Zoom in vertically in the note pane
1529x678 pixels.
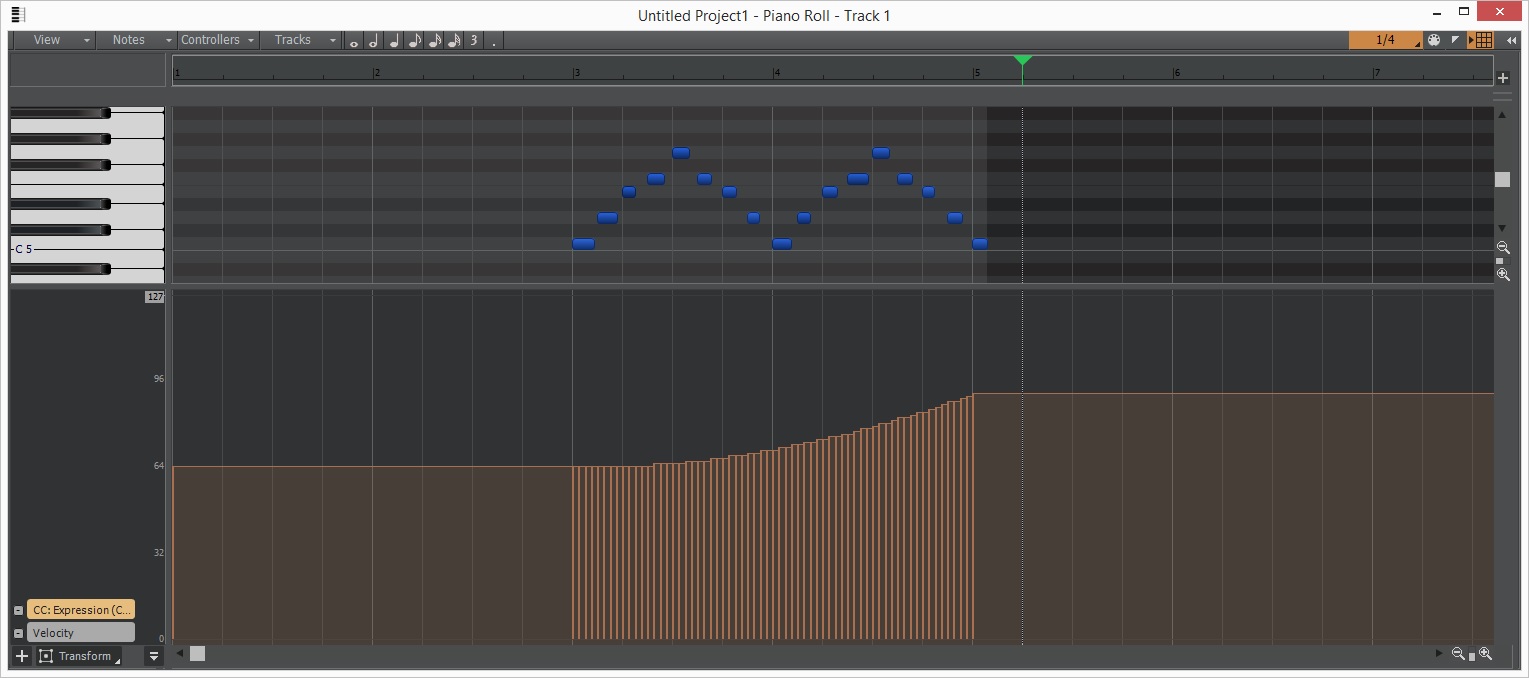(1503, 274)
